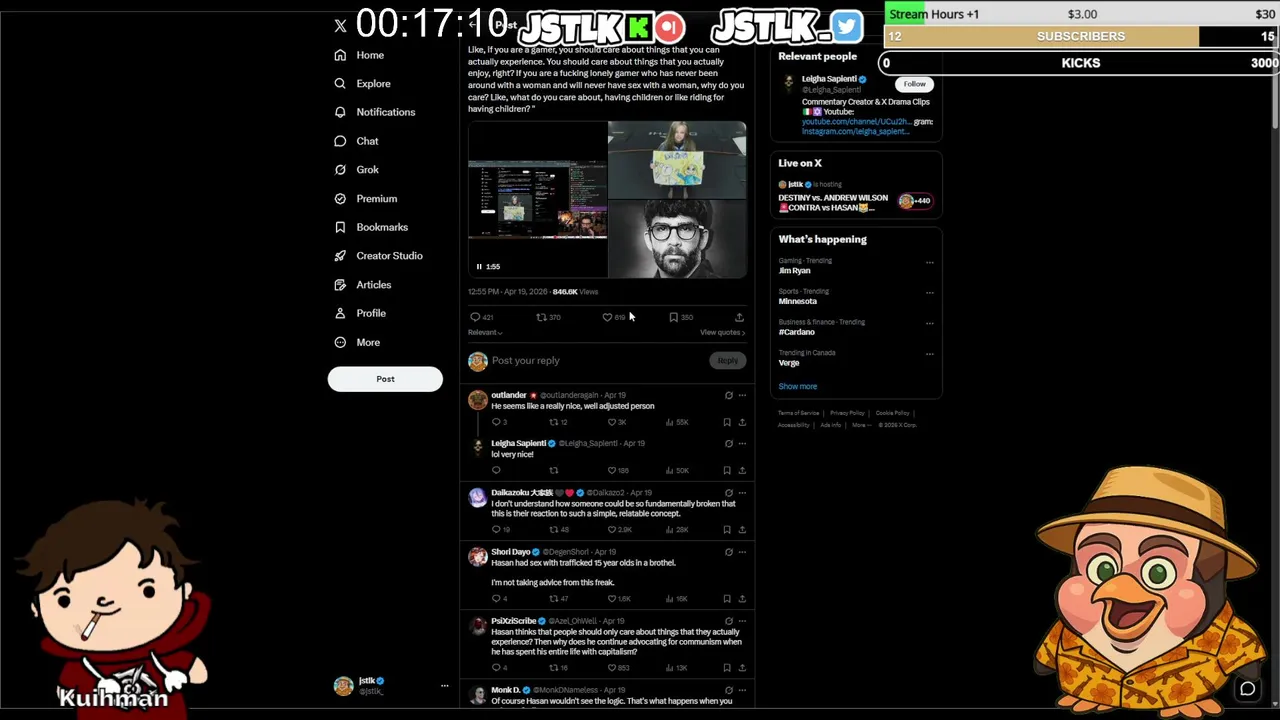Open the Minnesota trending topic
Image resolution: width=1280 pixels, height=720 pixels.
798,301
